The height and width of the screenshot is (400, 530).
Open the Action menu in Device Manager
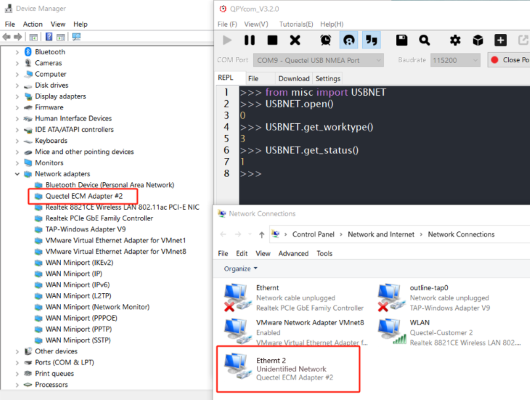tap(32, 24)
